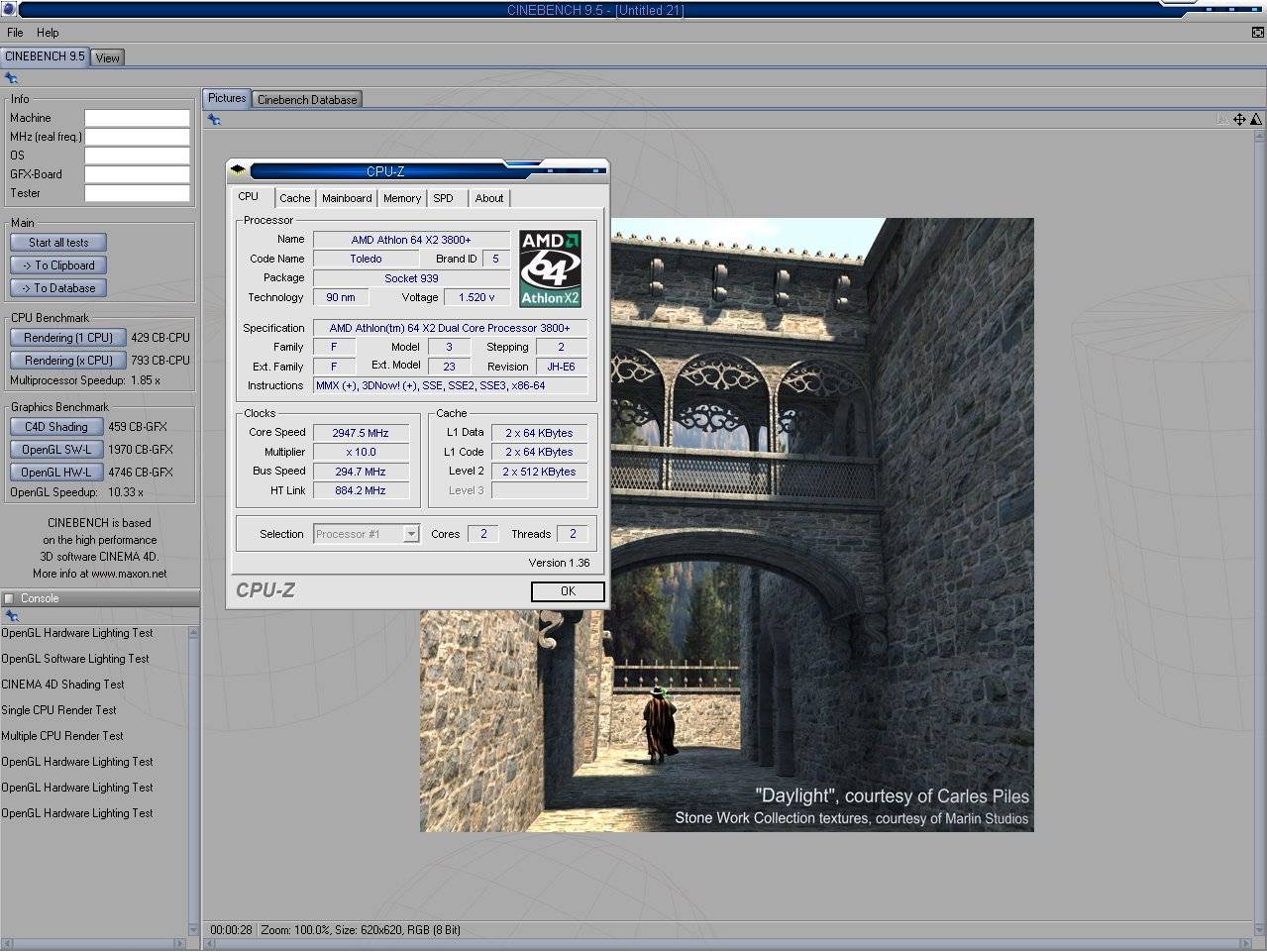Click the full-screen icon in the menu bar

1258,33
